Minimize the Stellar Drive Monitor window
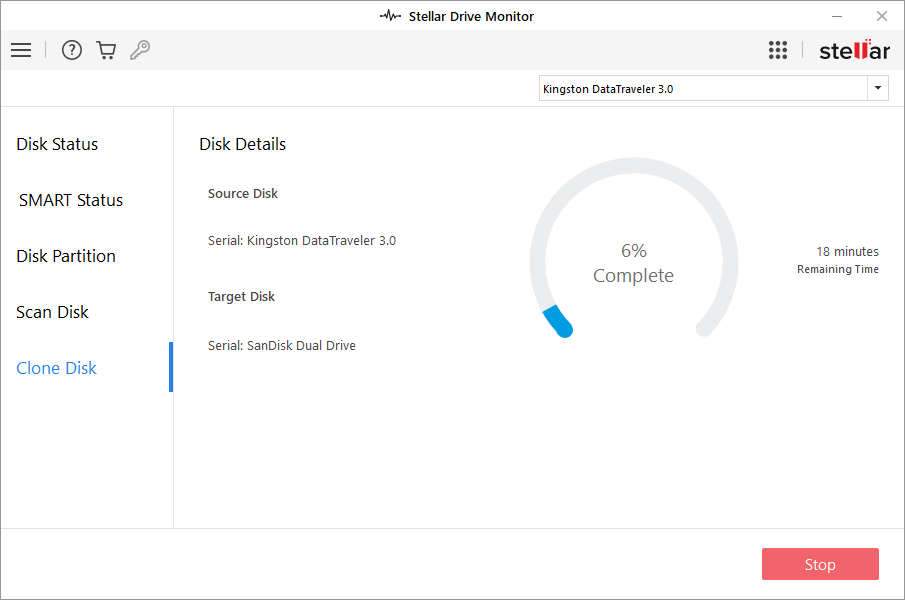 [836, 16]
